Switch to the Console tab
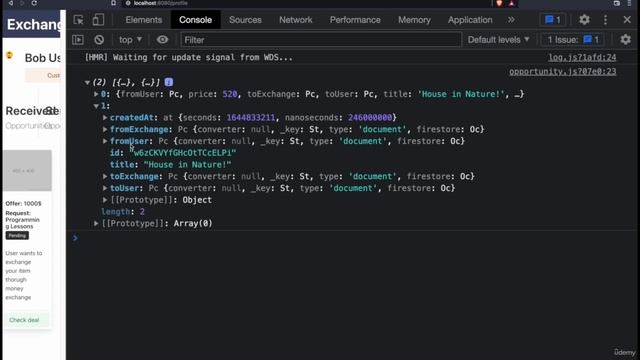The width and height of the screenshot is (640, 360). click(196, 20)
